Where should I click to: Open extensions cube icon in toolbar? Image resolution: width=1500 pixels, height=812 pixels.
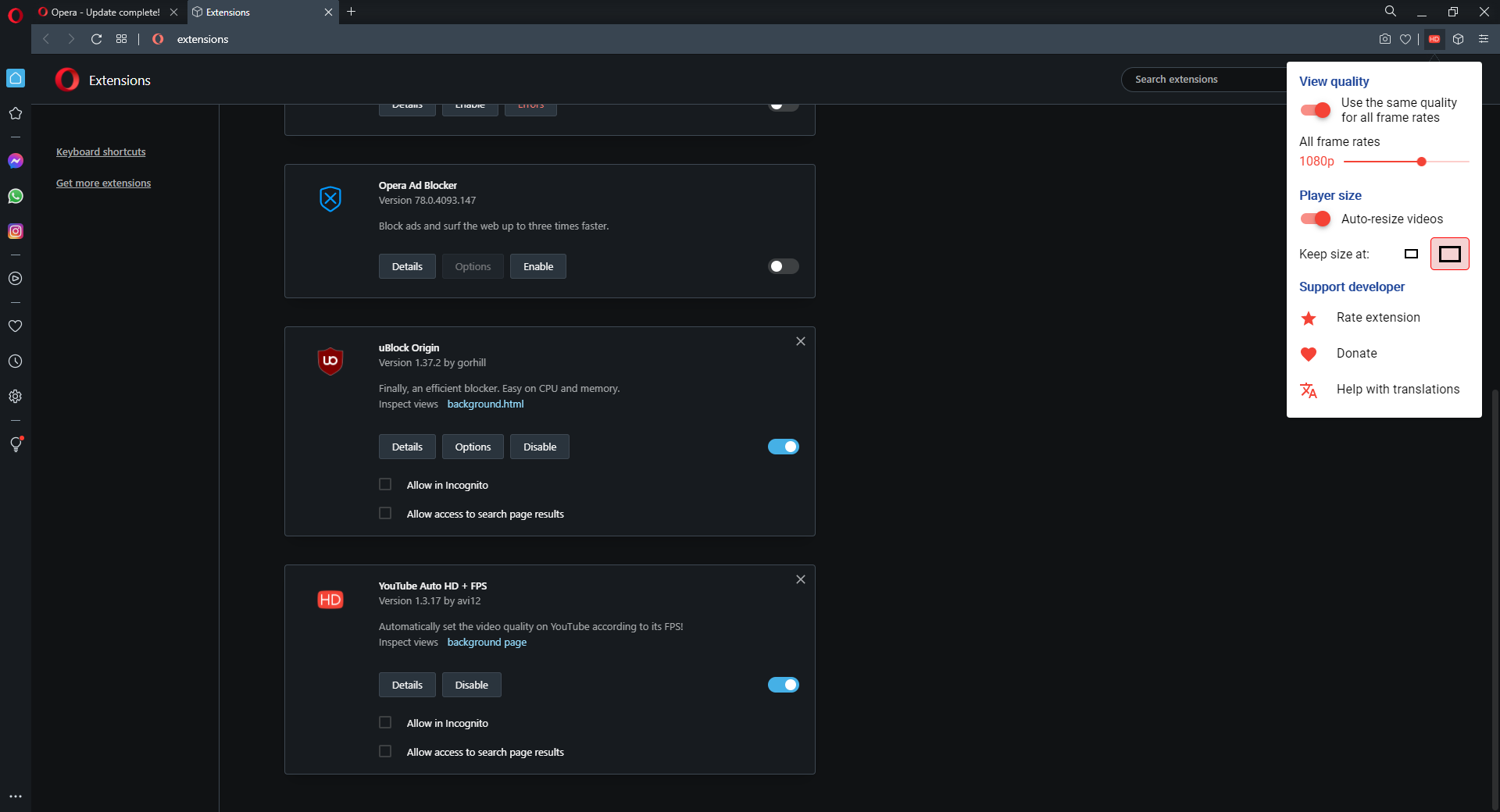[x=1458, y=39]
